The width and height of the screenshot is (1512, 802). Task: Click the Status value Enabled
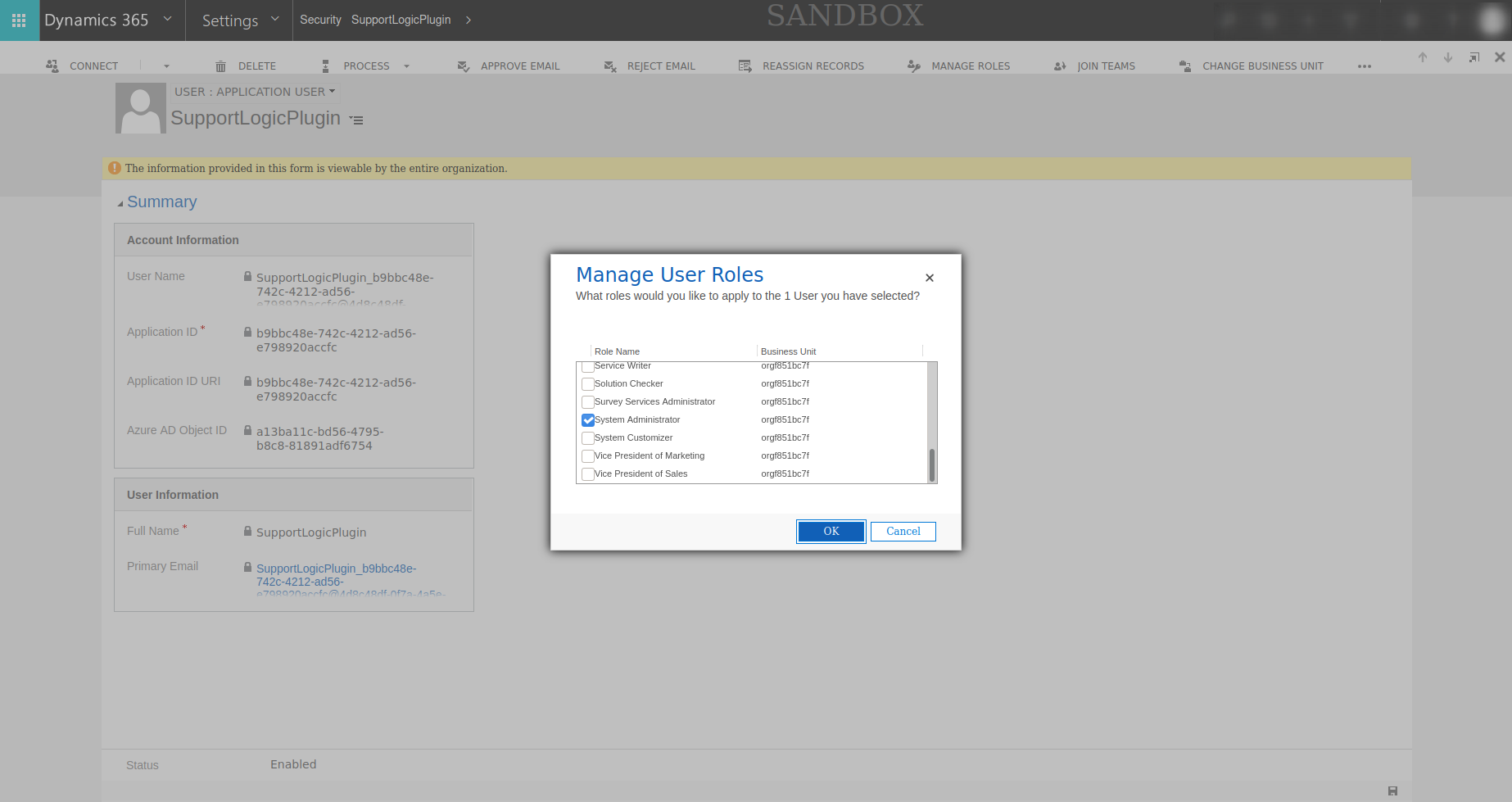pyautogui.click(x=293, y=764)
